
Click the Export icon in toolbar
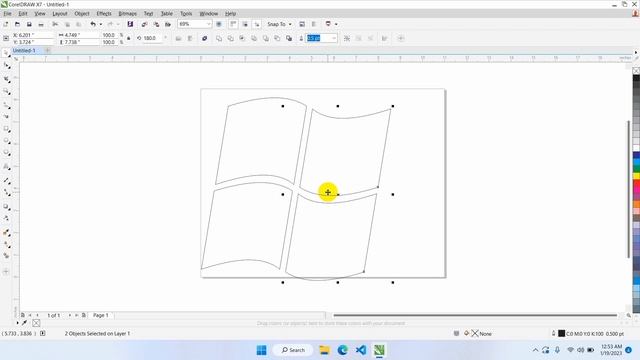click(156, 24)
